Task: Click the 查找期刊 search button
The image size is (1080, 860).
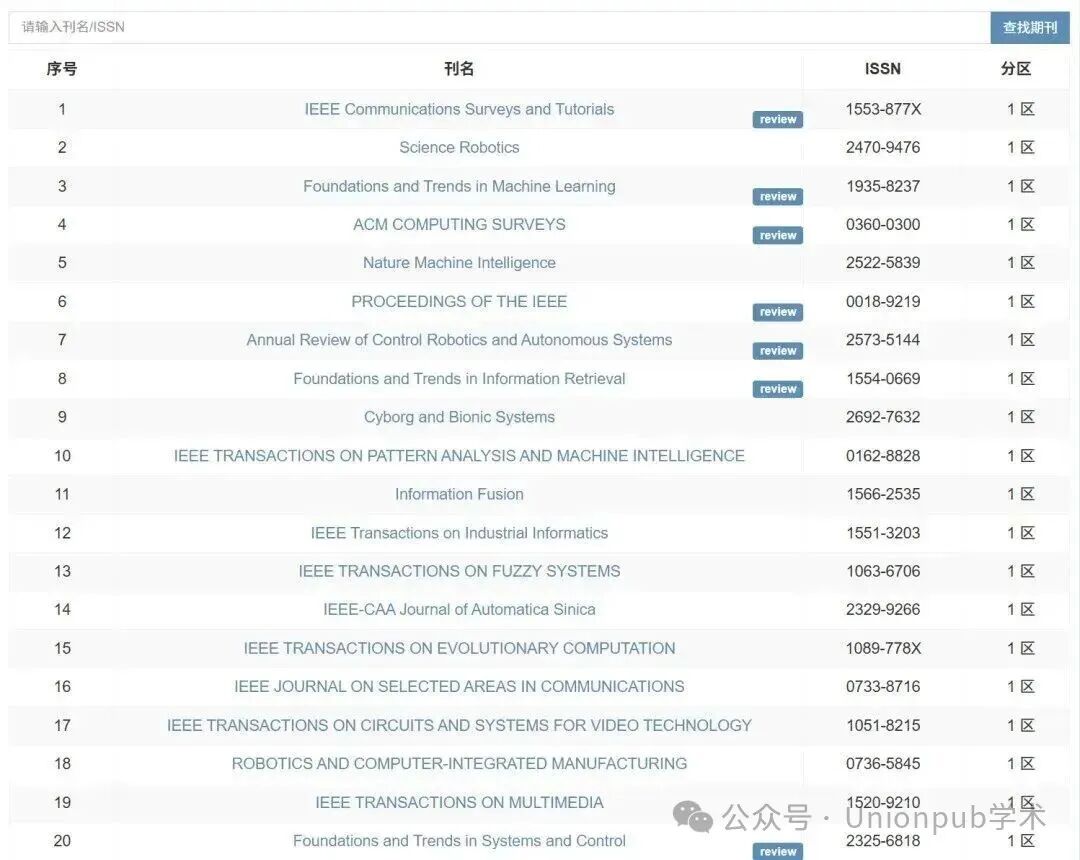Action: click(x=1030, y=28)
